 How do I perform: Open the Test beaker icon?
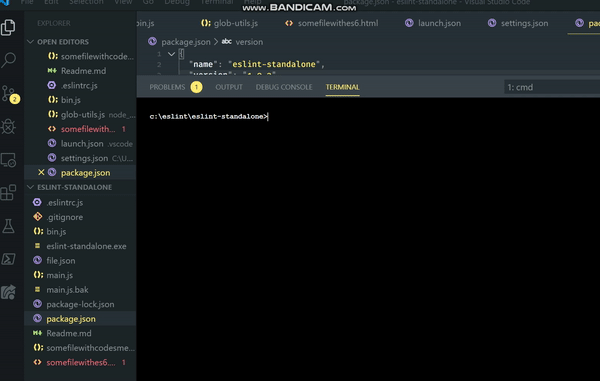pyautogui.click(x=8, y=226)
